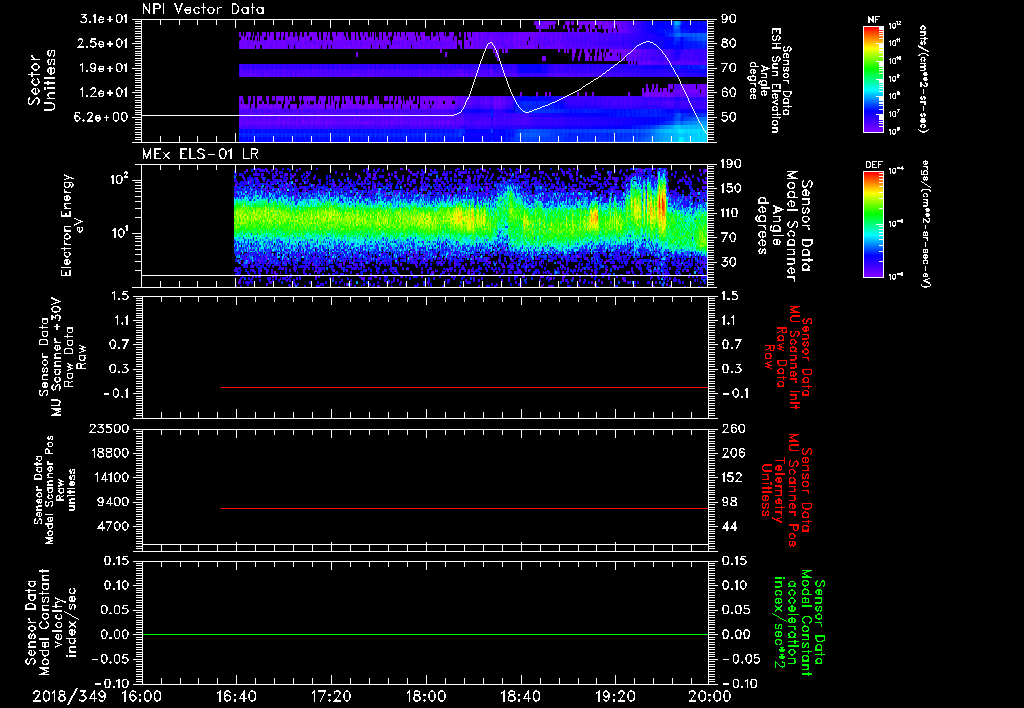Click the red line in the +30V panel
Image resolution: width=1024 pixels, height=708 pixels.
click(464, 387)
